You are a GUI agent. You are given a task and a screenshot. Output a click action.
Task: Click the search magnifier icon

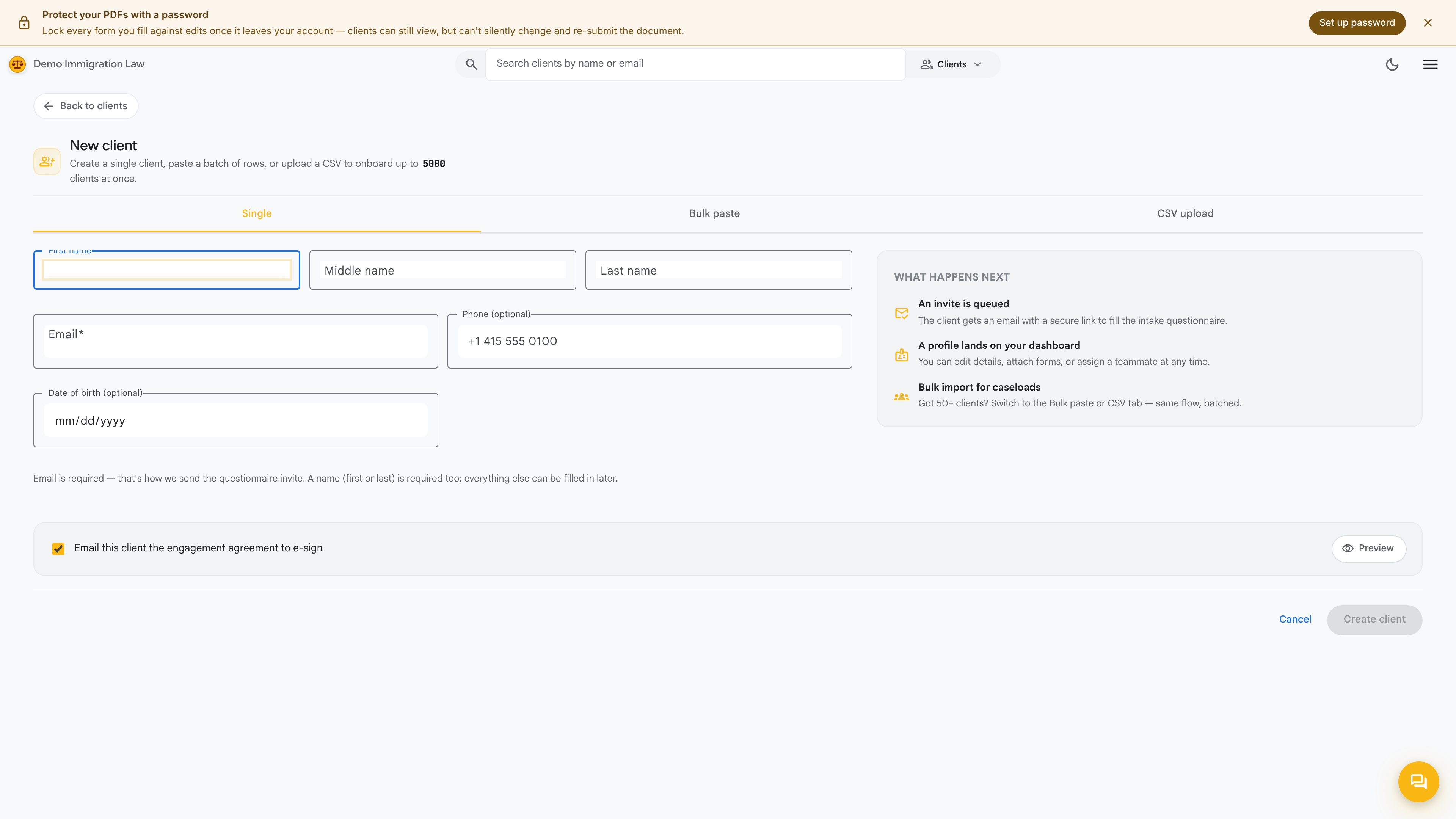(471, 64)
